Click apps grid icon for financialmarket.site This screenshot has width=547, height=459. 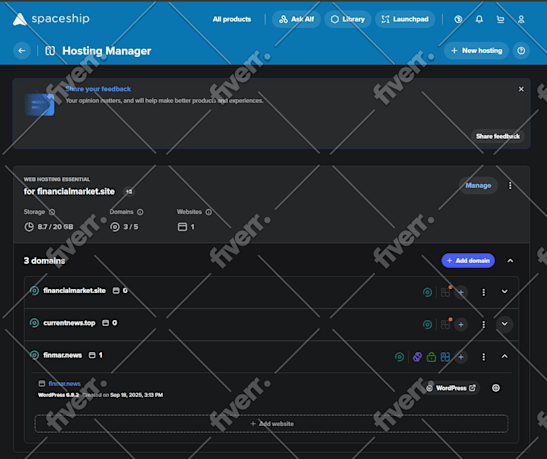(445, 292)
